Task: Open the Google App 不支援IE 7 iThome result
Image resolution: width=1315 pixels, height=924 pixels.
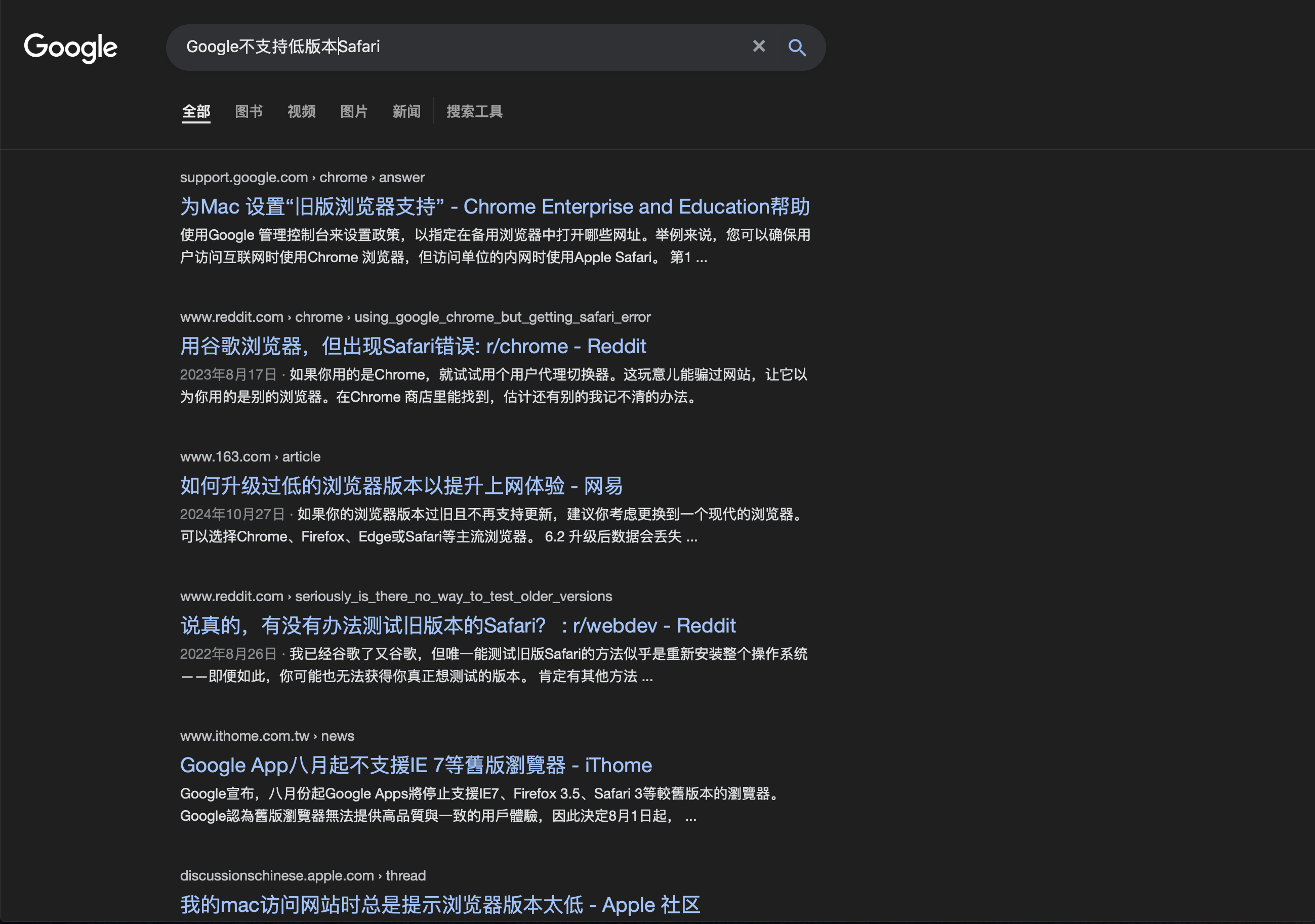Action: 415,766
